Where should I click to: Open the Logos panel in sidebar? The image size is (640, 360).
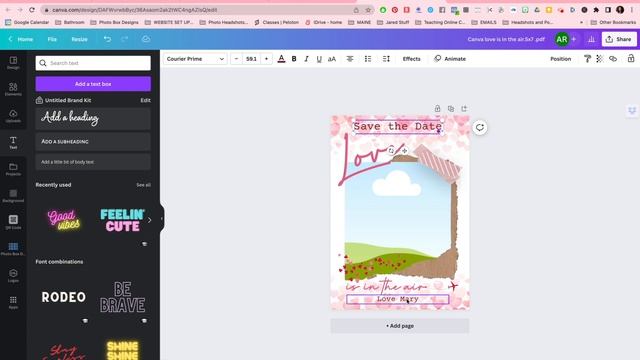[13, 276]
